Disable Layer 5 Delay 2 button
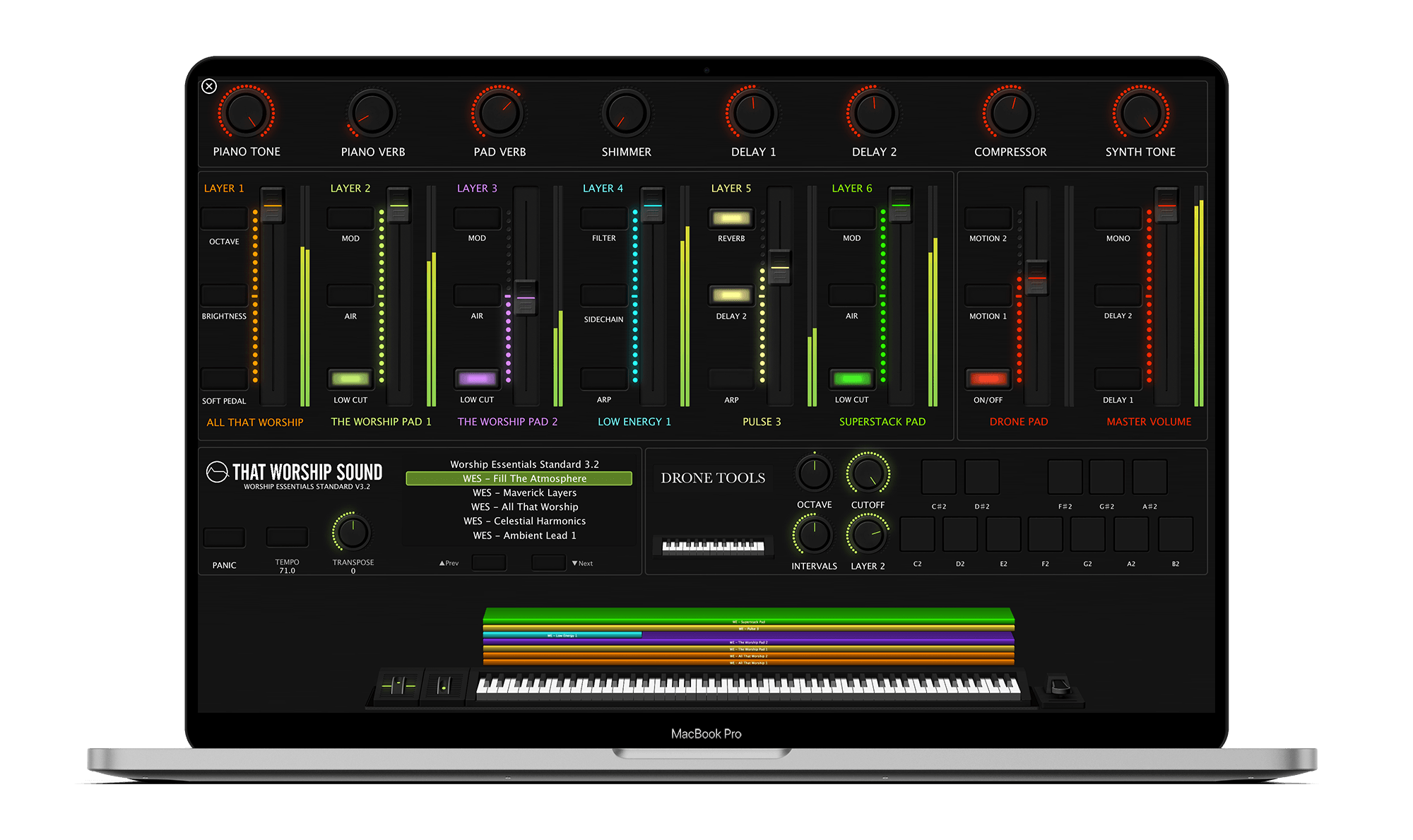The width and height of the screenshot is (1413, 840). 731,295
